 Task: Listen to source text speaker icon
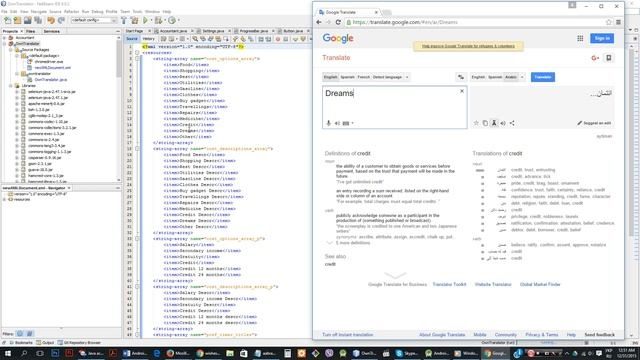(337, 123)
